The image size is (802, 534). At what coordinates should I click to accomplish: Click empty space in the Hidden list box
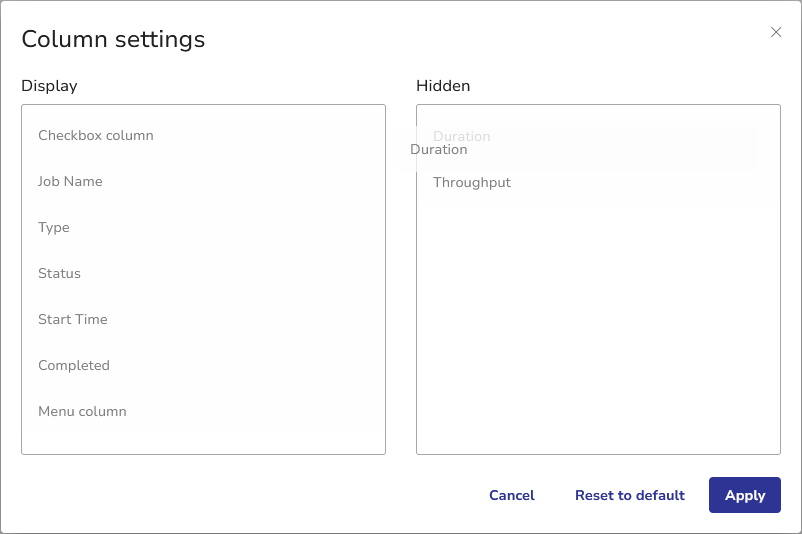click(x=598, y=330)
